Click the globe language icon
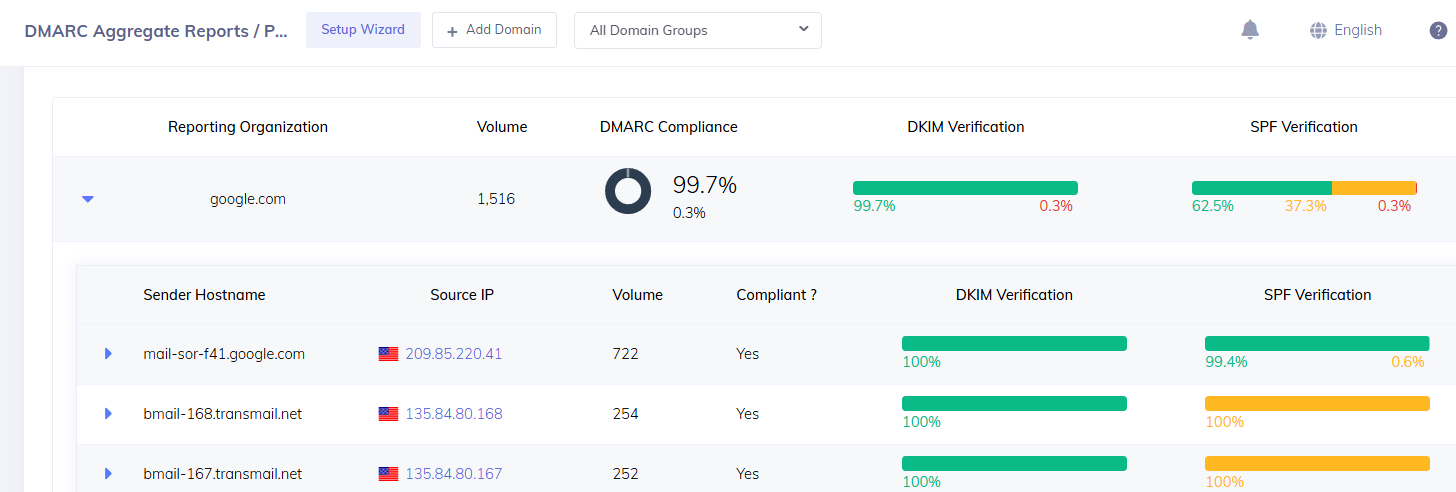The height and width of the screenshot is (492, 1456). [x=1318, y=30]
